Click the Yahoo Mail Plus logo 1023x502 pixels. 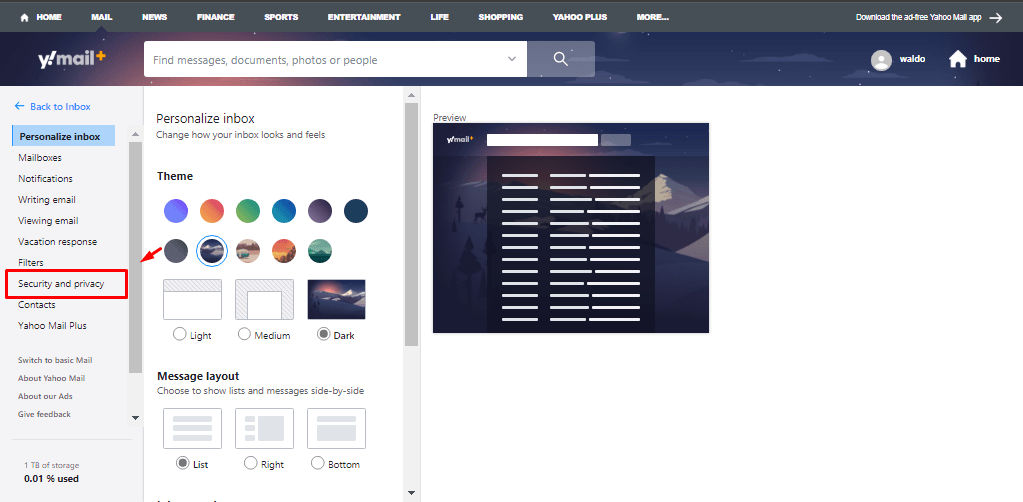click(x=72, y=59)
